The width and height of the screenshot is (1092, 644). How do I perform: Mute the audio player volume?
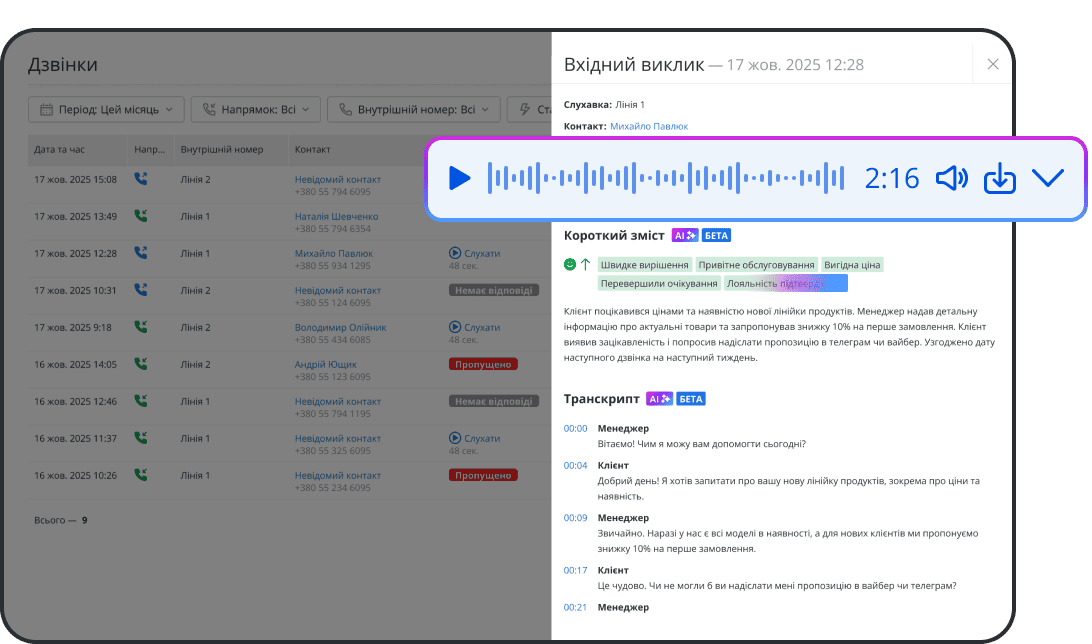(951, 179)
